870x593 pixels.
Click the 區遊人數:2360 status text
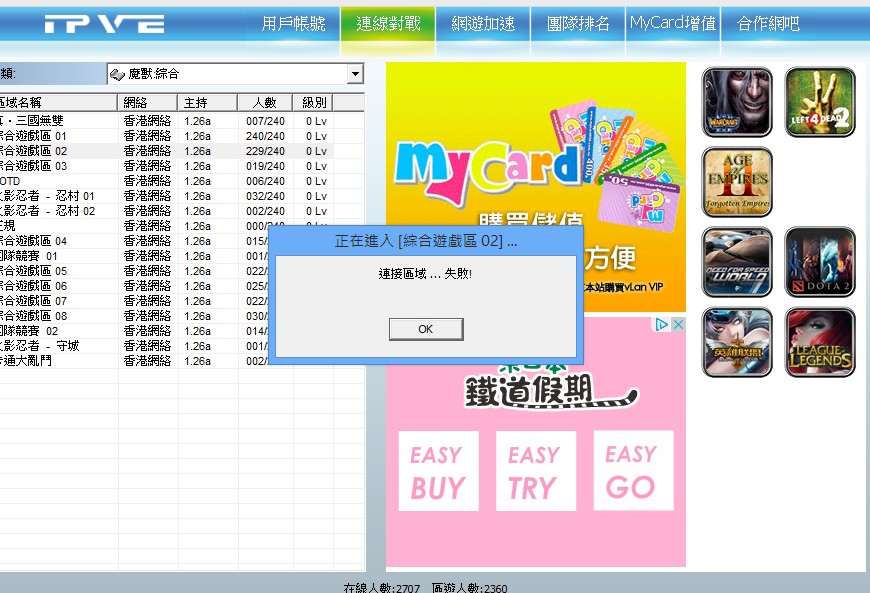469,587
